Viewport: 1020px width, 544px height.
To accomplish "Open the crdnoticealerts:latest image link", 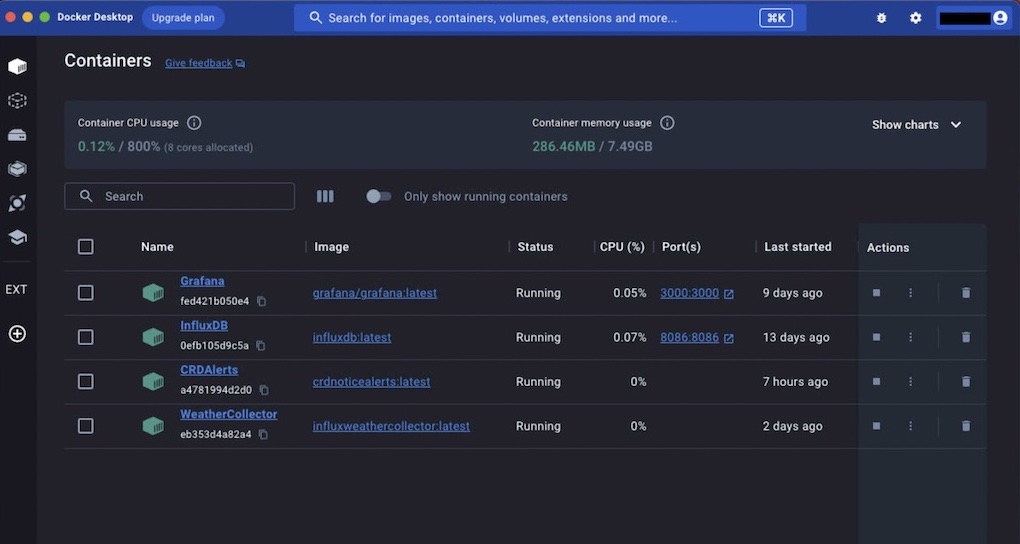I will click(x=371, y=381).
